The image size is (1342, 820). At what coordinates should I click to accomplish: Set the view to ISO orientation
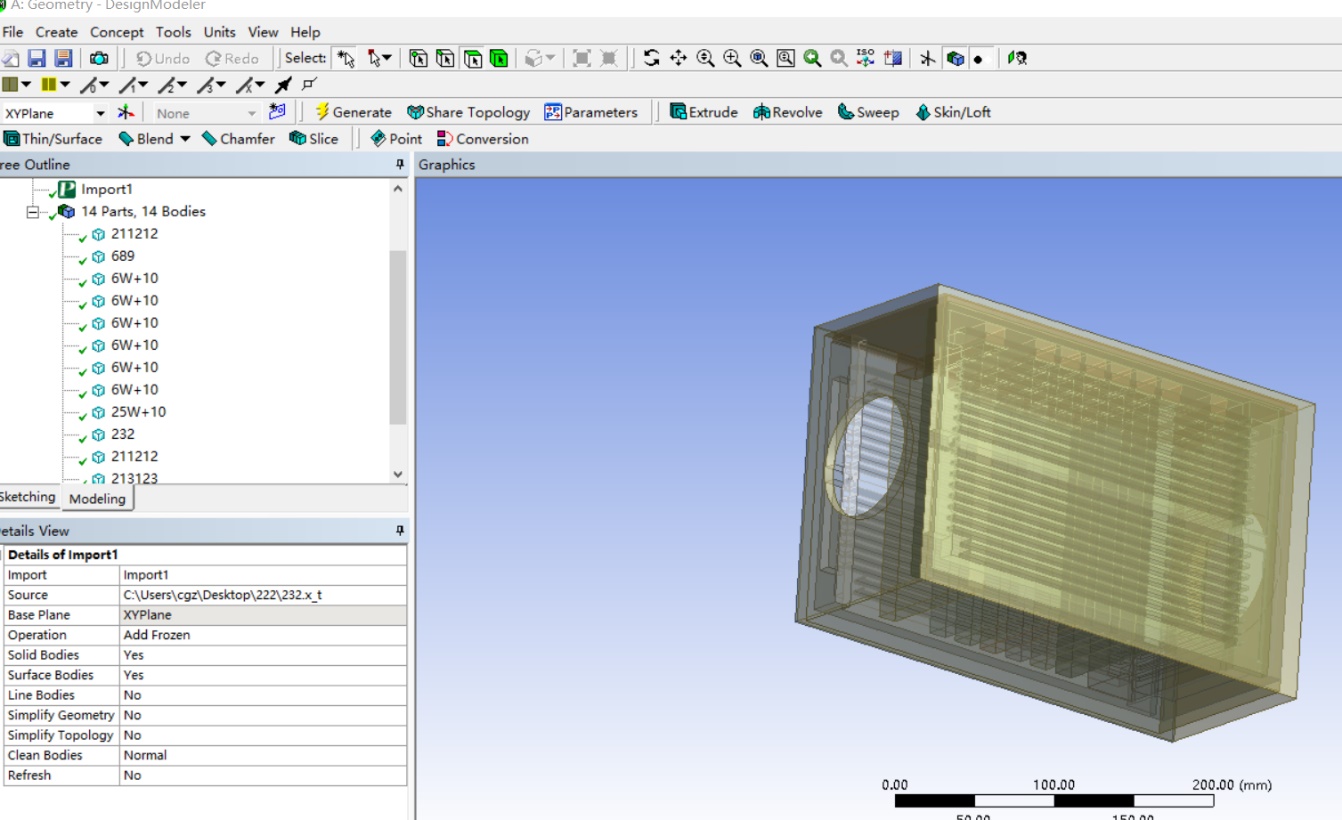click(x=865, y=58)
